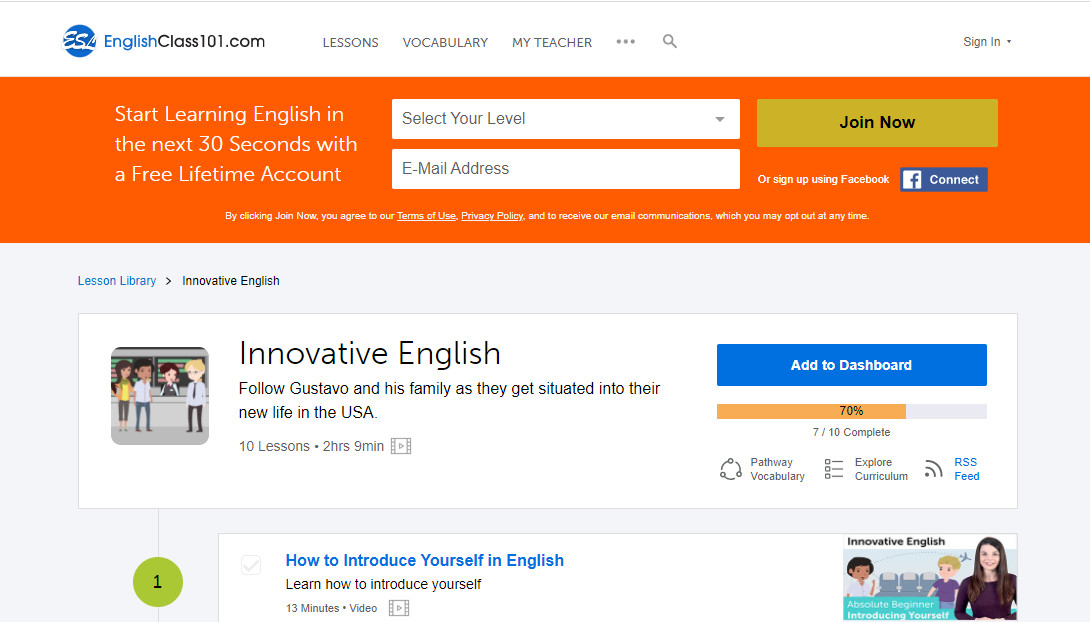
Task: Click the video icon beside 13 Minutes
Action: [399, 608]
